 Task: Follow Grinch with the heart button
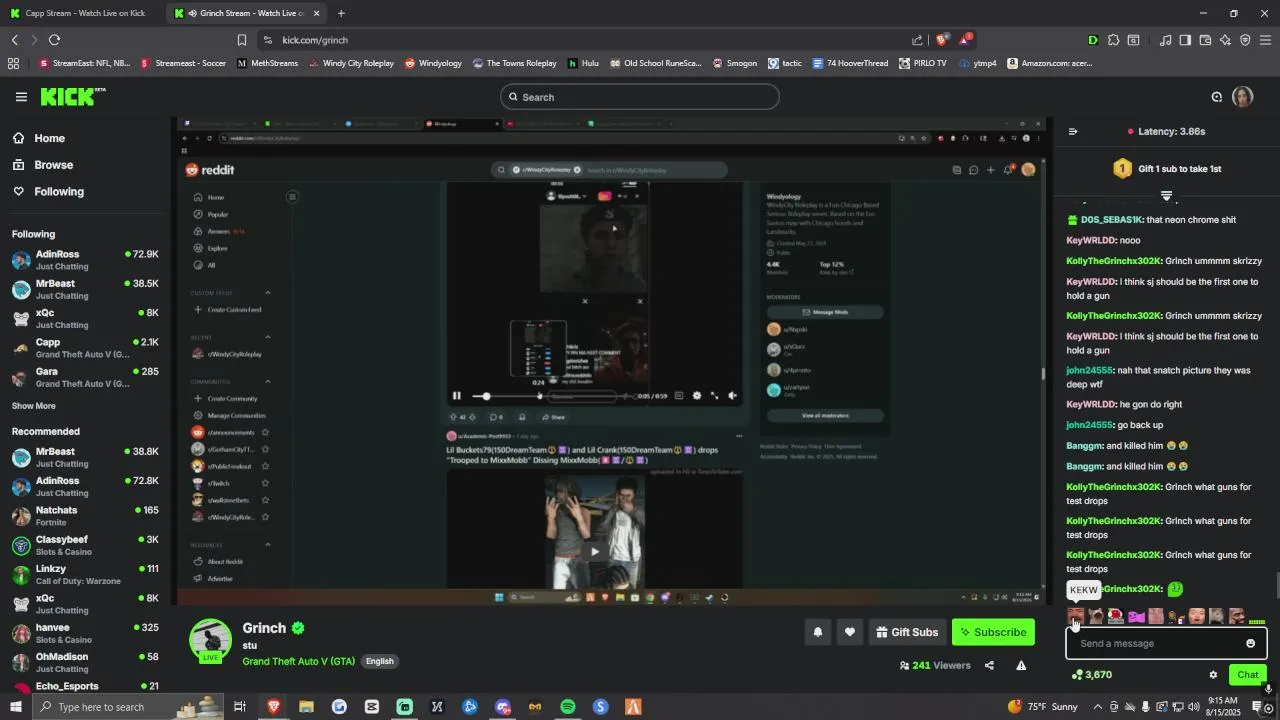click(x=849, y=632)
